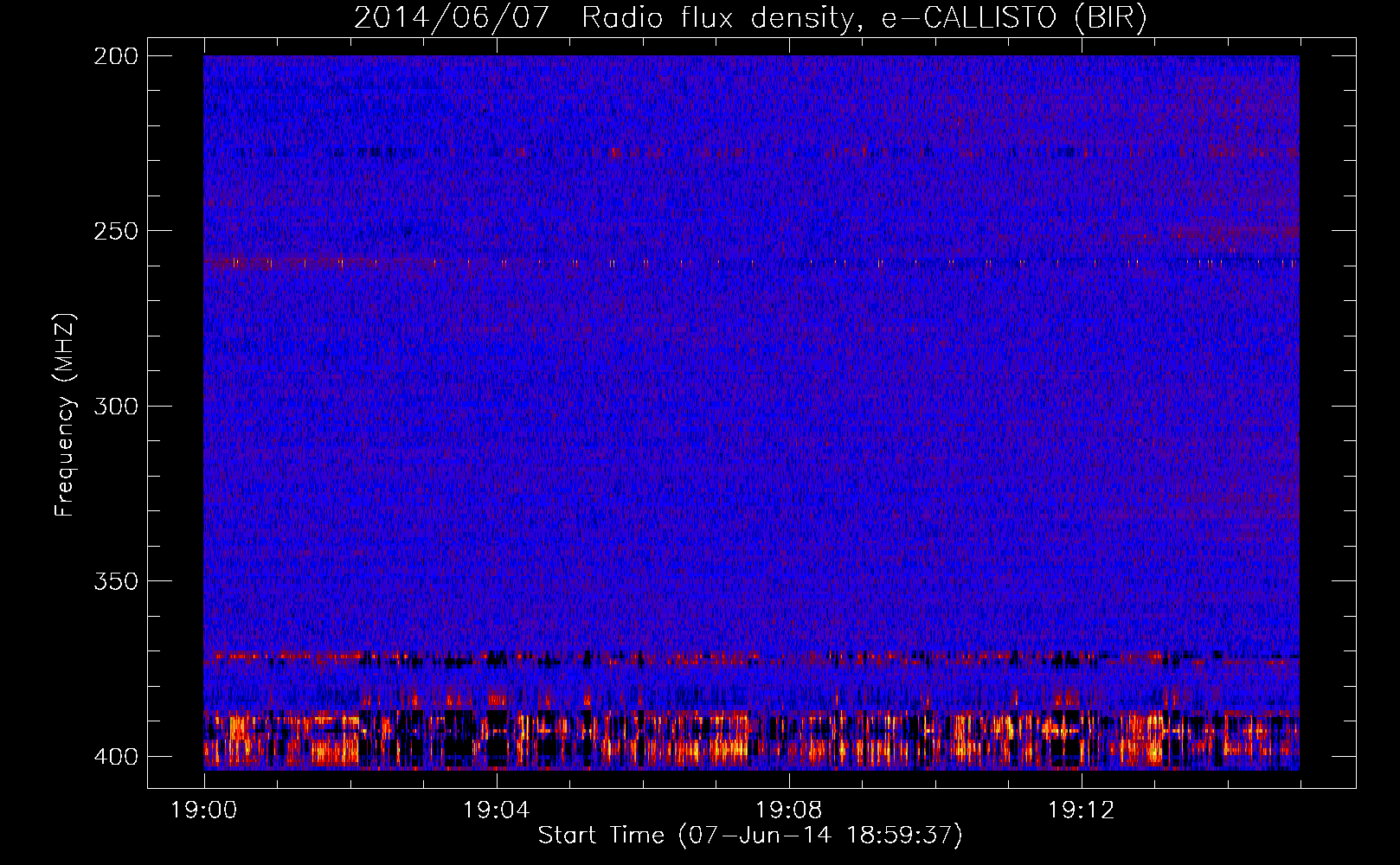
Task: Click the 19:12 time tick label
Action: click(x=1081, y=811)
